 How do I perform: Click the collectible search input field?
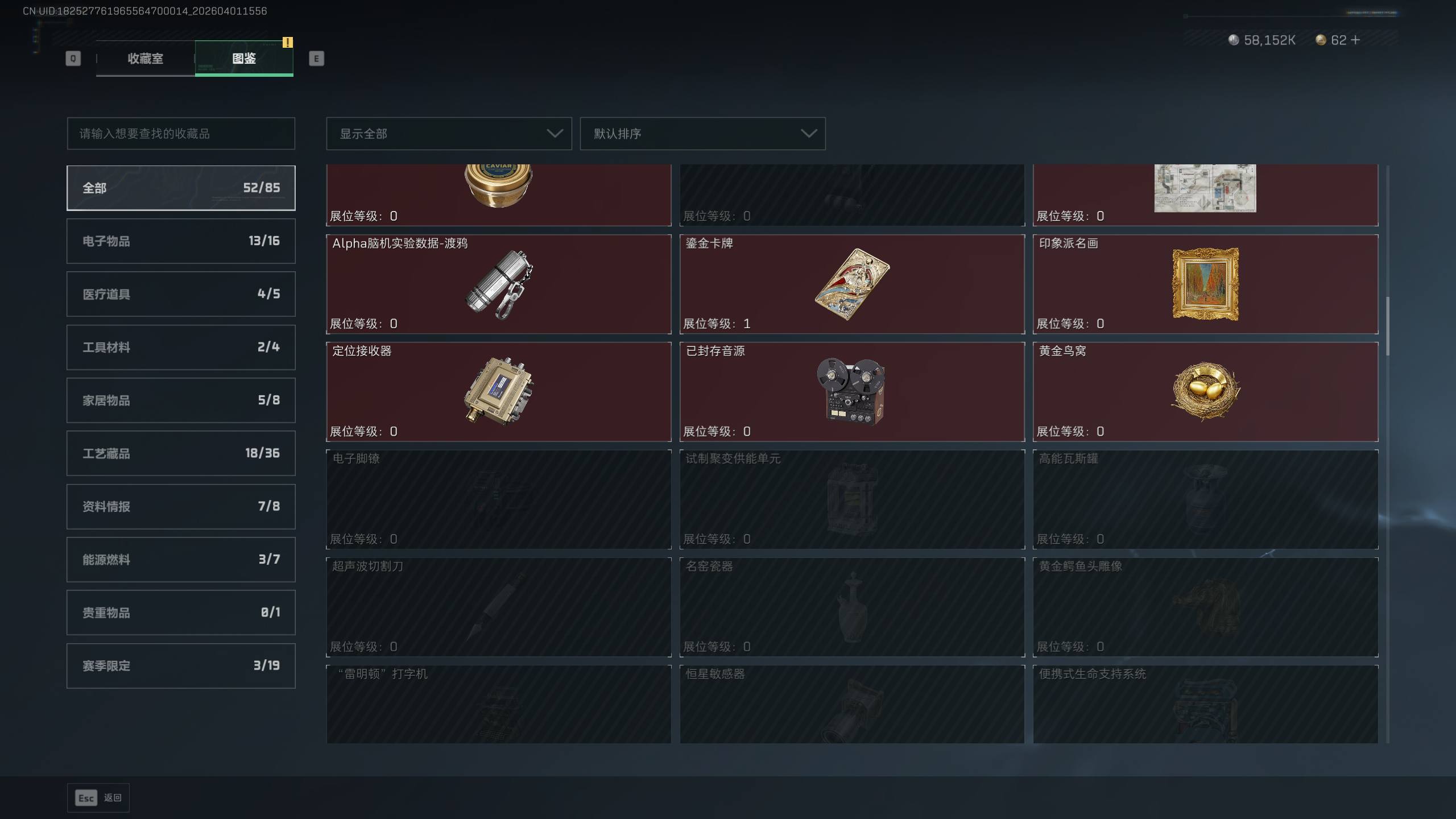coord(181,134)
